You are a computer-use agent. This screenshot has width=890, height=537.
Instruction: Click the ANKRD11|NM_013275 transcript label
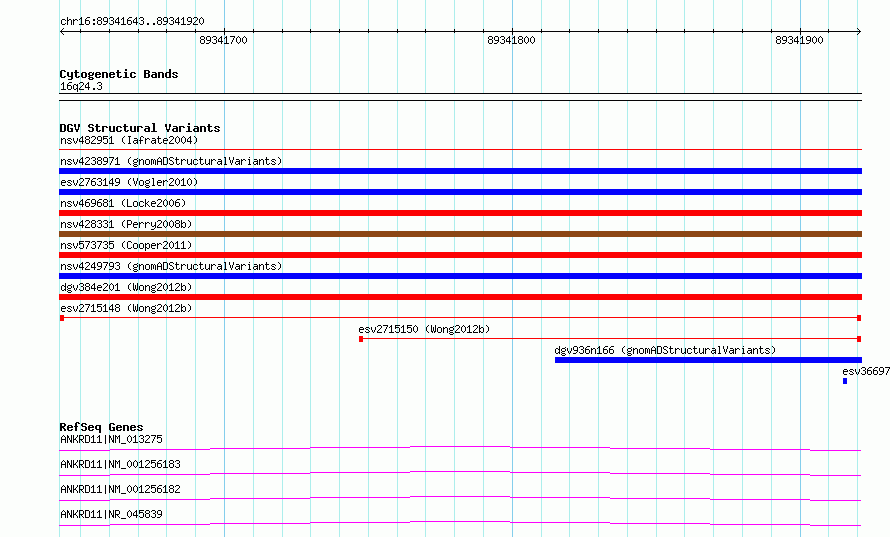(x=111, y=439)
